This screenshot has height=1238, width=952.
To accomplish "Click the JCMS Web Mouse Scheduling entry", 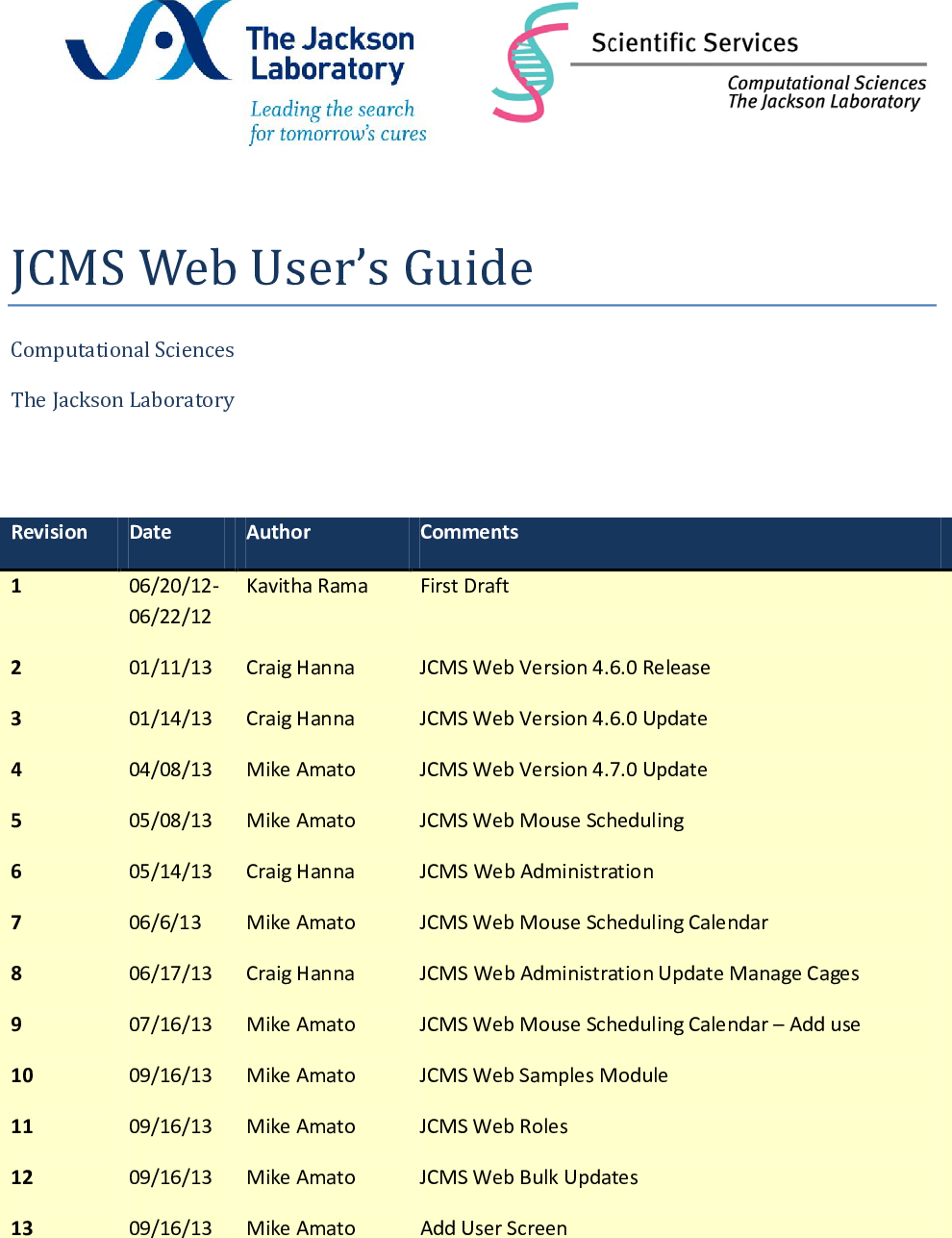I will point(551,821).
